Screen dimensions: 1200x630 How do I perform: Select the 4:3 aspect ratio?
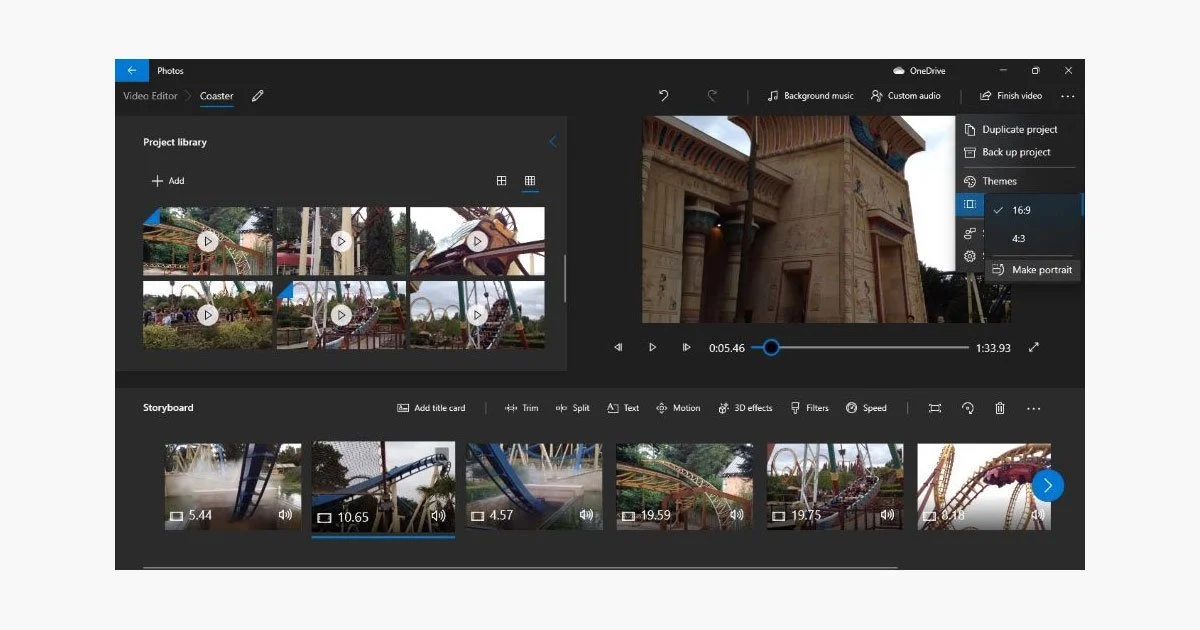1018,238
